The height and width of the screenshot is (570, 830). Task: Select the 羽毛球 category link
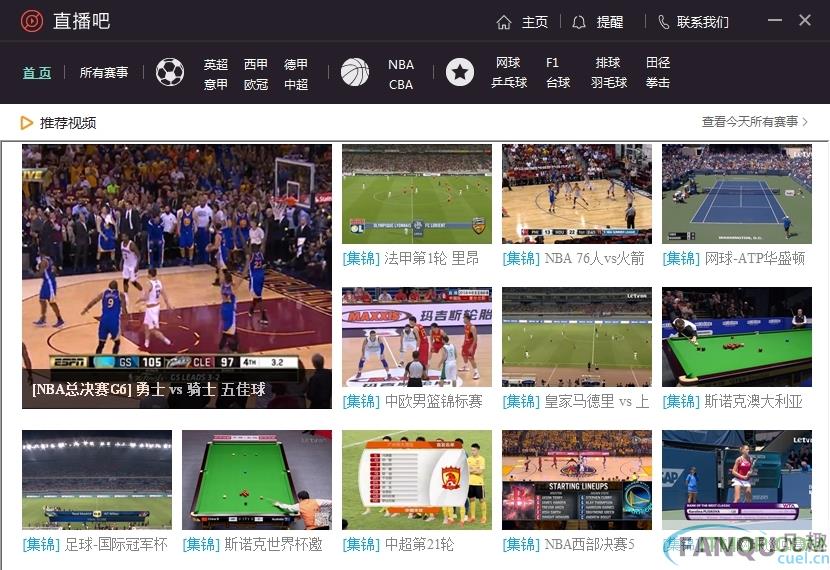pyautogui.click(x=609, y=83)
